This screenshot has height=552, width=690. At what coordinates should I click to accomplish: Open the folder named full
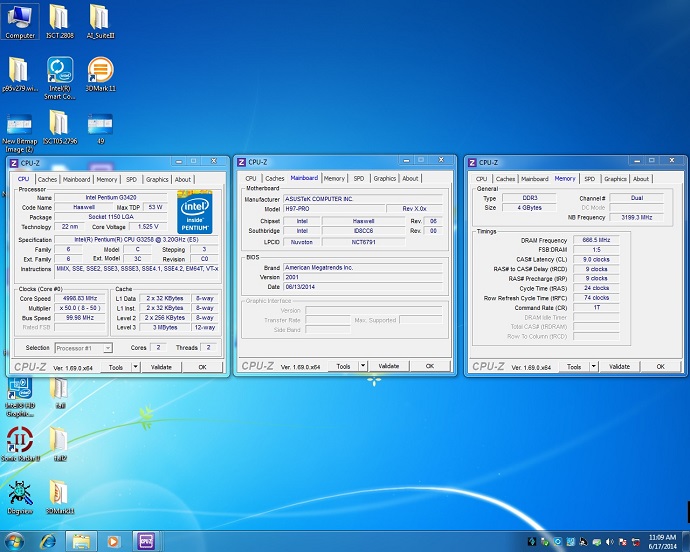(x=60, y=393)
